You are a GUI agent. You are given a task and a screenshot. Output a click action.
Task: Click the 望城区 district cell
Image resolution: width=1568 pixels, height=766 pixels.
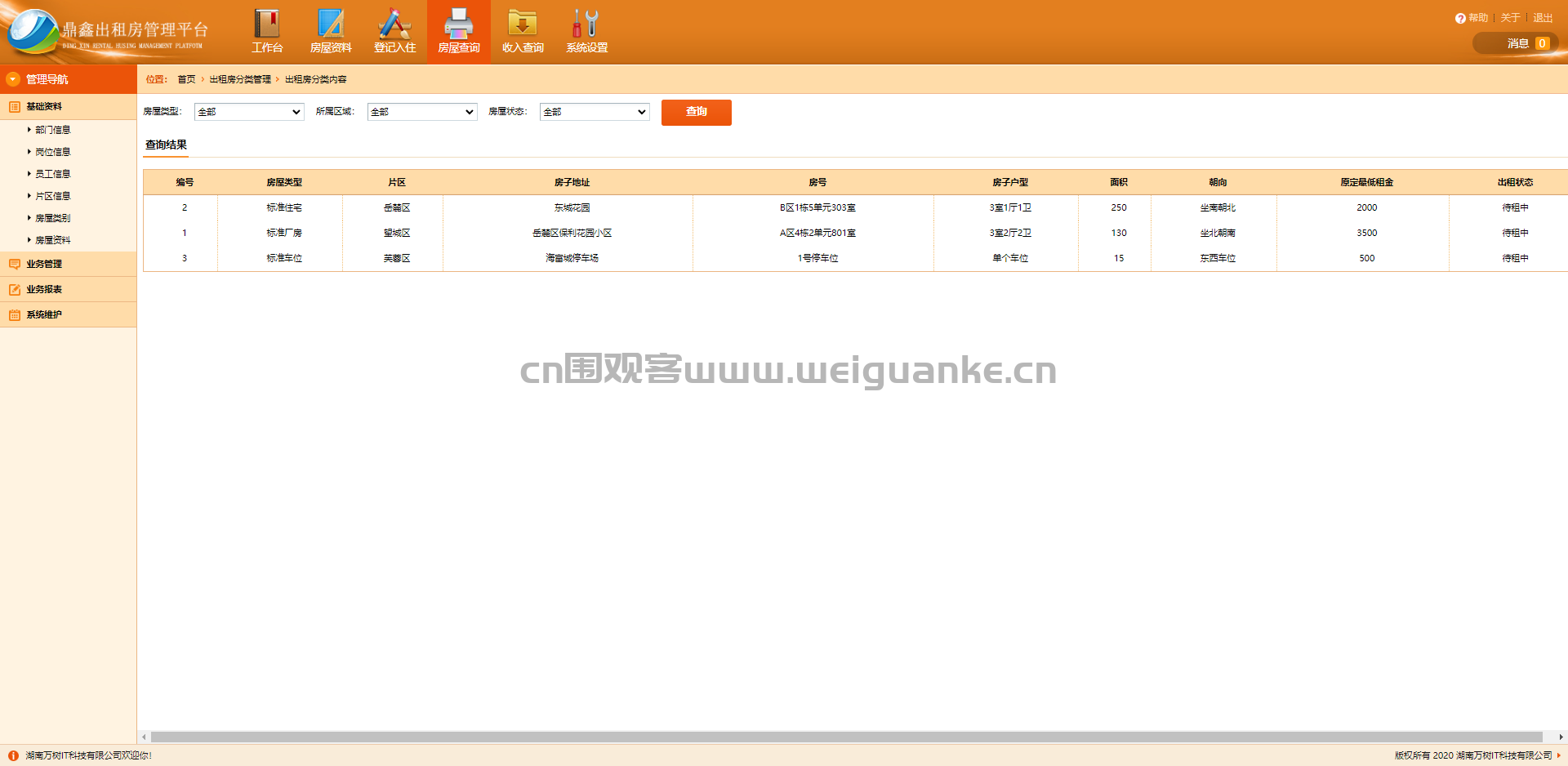point(397,233)
